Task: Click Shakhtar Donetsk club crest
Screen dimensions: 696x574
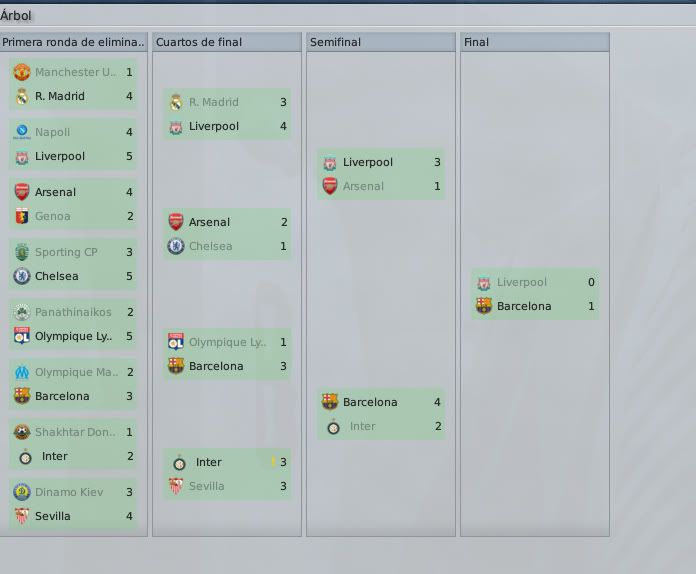Action: coord(22,432)
